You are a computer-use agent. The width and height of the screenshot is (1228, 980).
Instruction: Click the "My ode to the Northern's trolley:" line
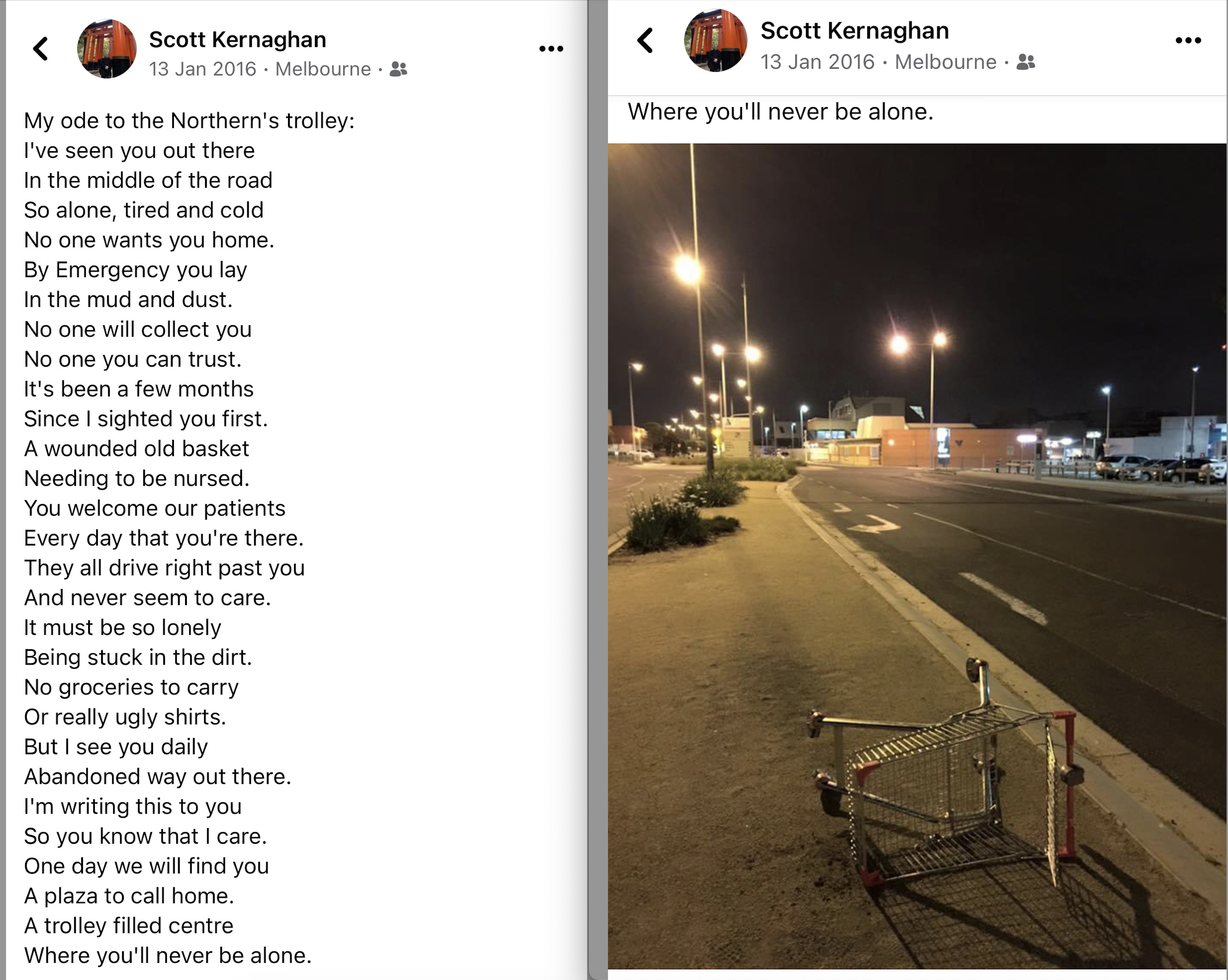click(x=189, y=121)
